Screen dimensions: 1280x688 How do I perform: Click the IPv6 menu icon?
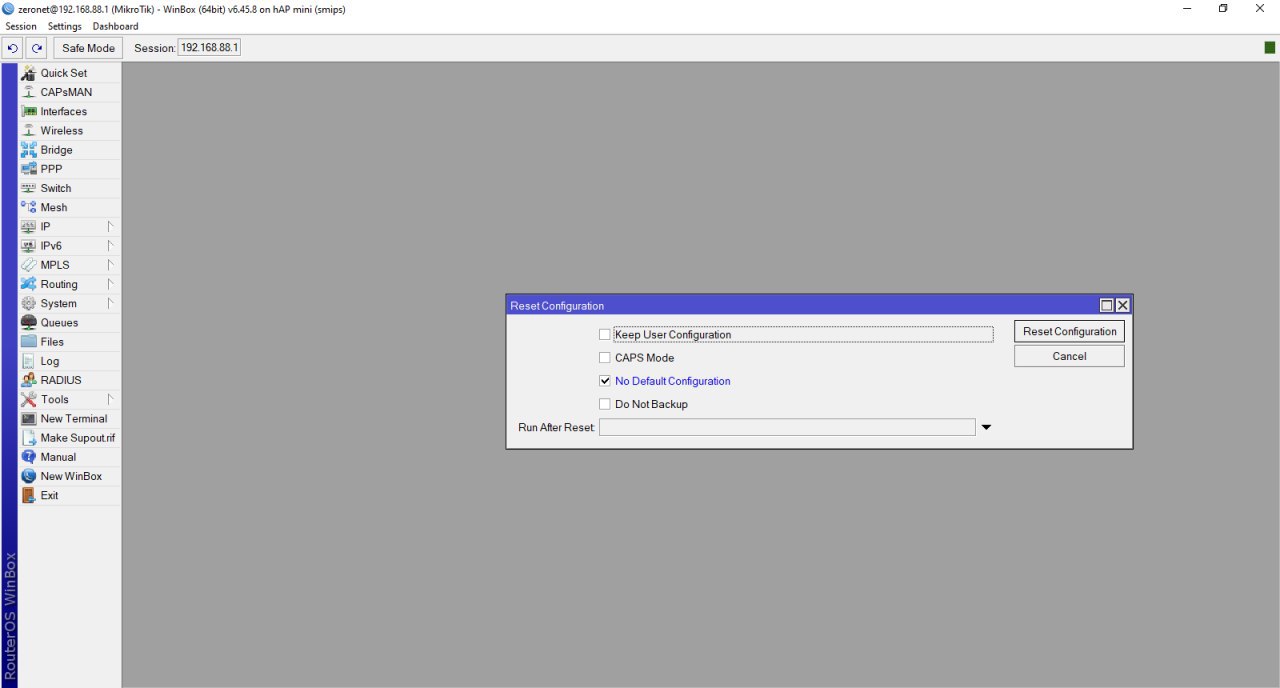pyautogui.click(x=29, y=246)
